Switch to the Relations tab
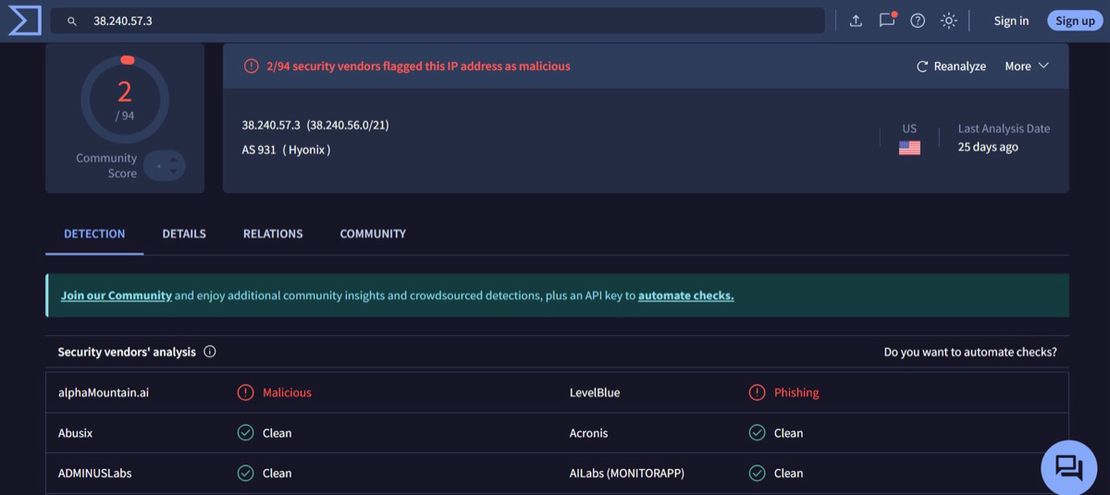1110x495 pixels. [272, 234]
